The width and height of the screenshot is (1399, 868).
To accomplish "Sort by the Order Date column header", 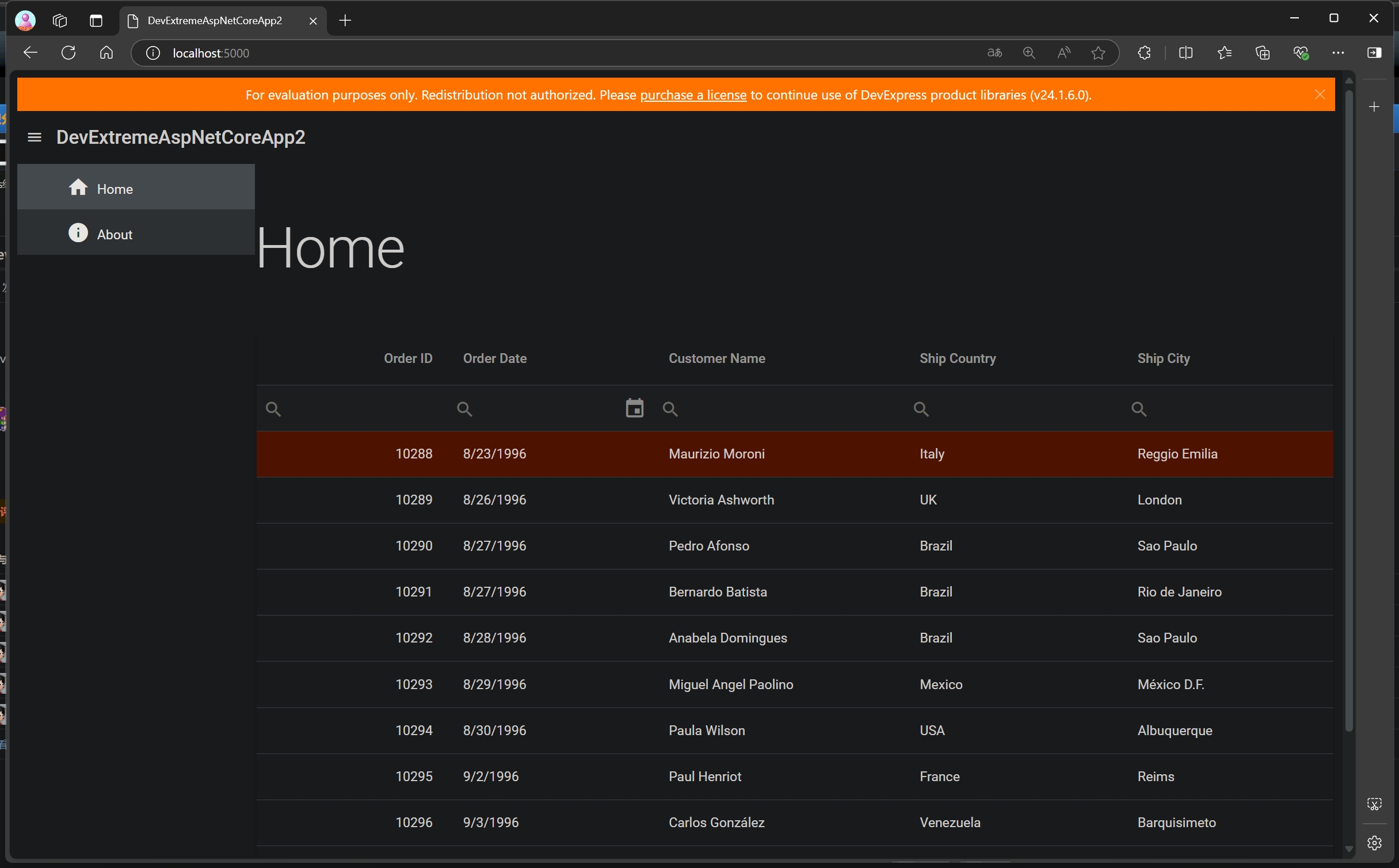I will coord(495,358).
